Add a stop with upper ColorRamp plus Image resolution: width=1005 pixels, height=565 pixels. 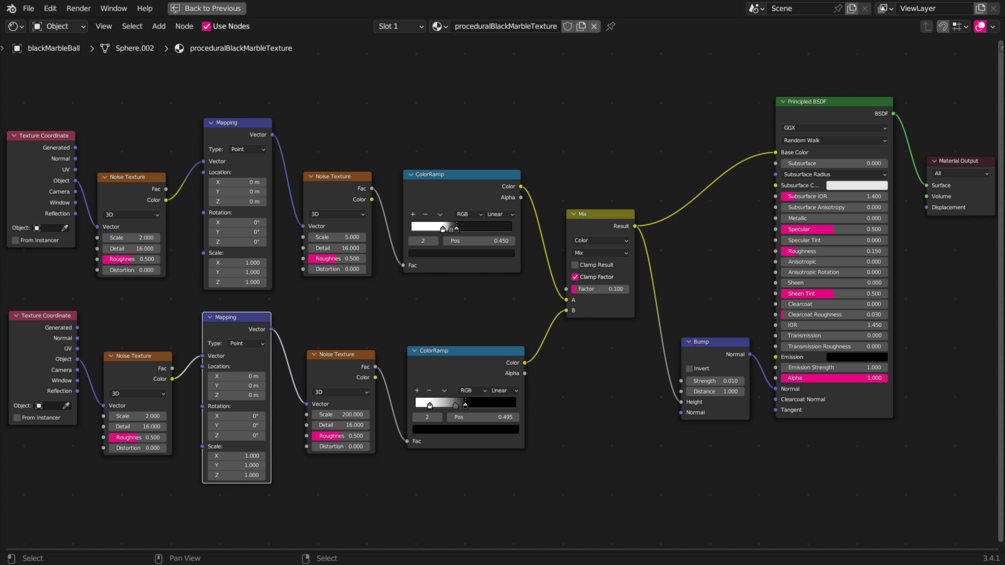(413, 214)
